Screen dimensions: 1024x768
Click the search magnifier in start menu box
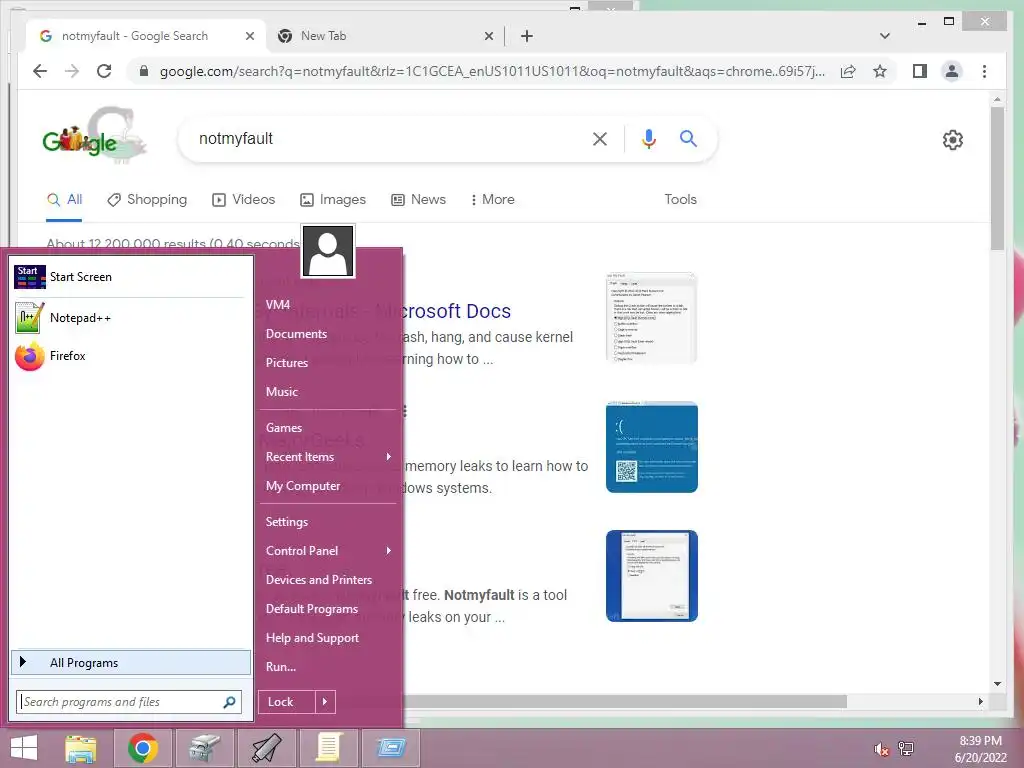(229, 702)
